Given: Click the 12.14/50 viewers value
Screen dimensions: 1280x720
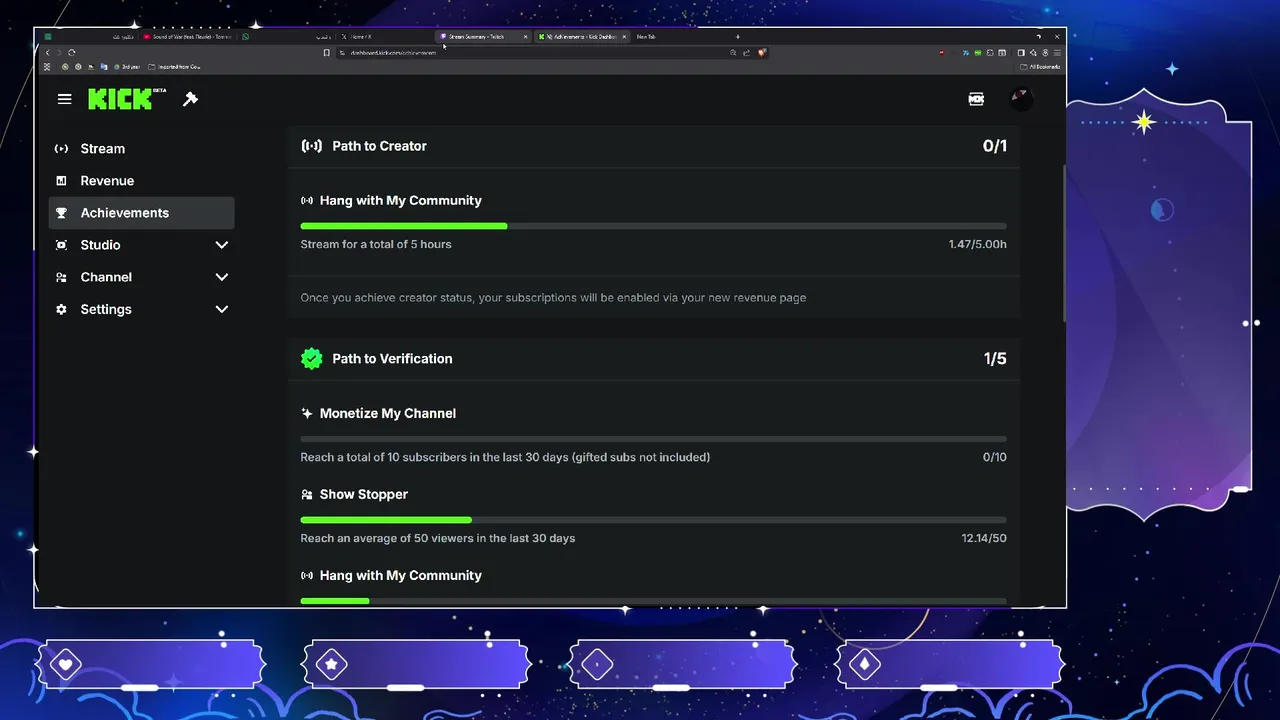Looking at the screenshot, I should [x=984, y=538].
